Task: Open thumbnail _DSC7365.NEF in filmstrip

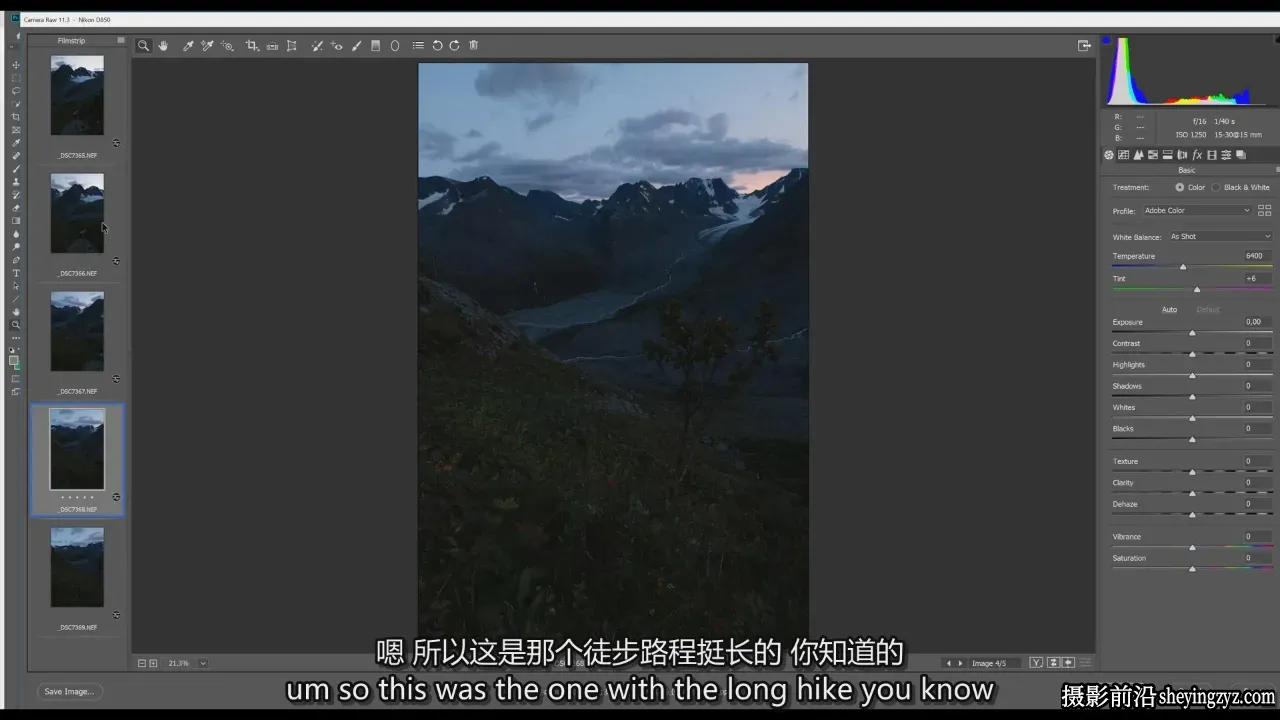Action: (x=77, y=95)
